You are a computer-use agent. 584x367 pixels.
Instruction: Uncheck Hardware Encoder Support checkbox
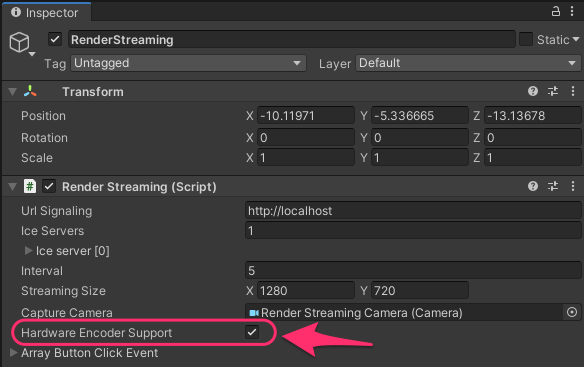tap(252, 332)
